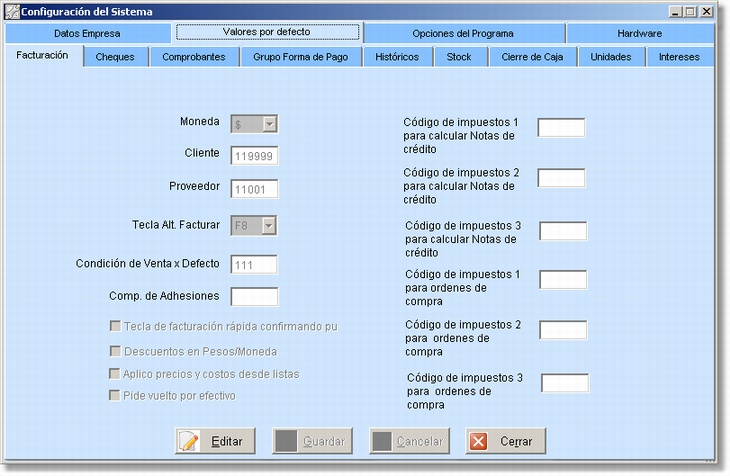Click the Cliente input field
The image size is (730, 476).
point(254,156)
